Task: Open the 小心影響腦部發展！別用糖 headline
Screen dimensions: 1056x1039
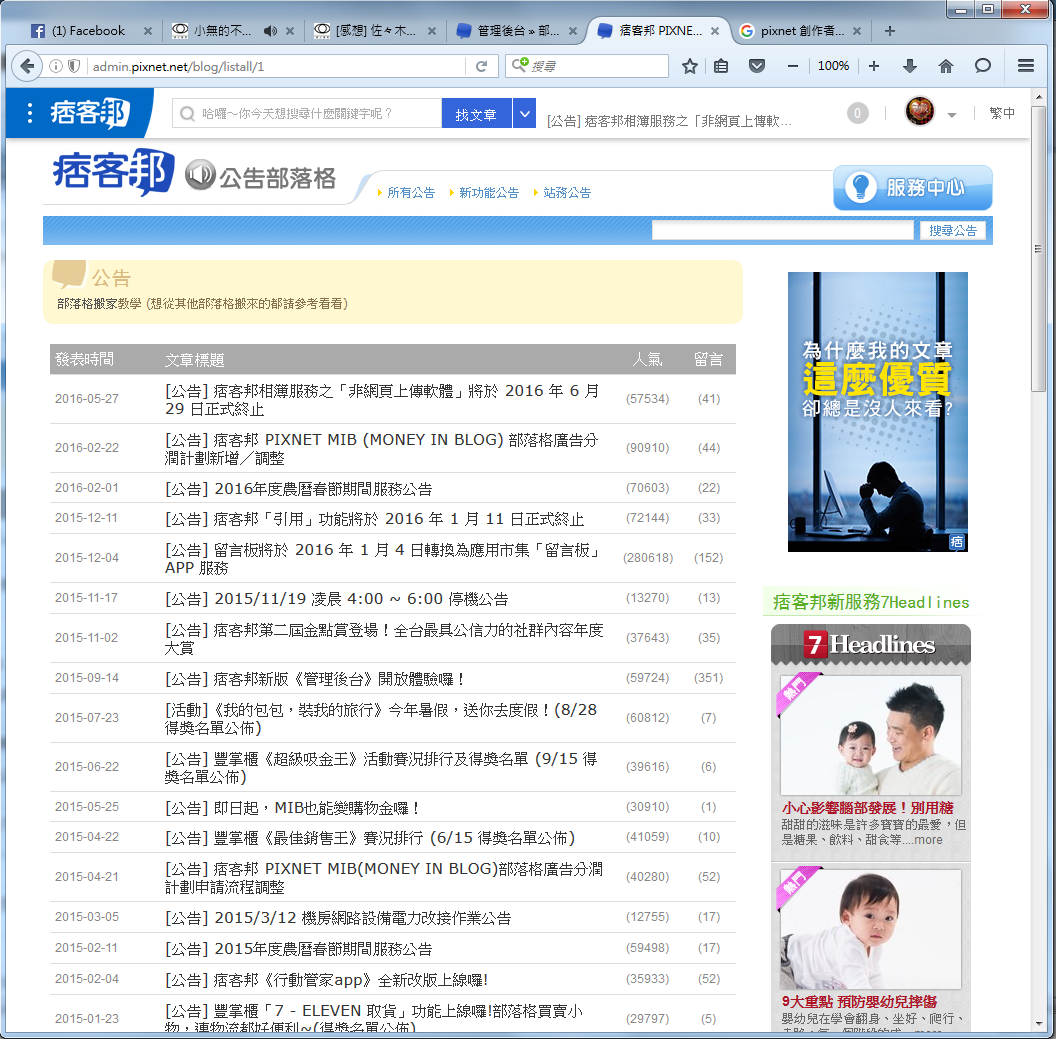Action: point(867,807)
